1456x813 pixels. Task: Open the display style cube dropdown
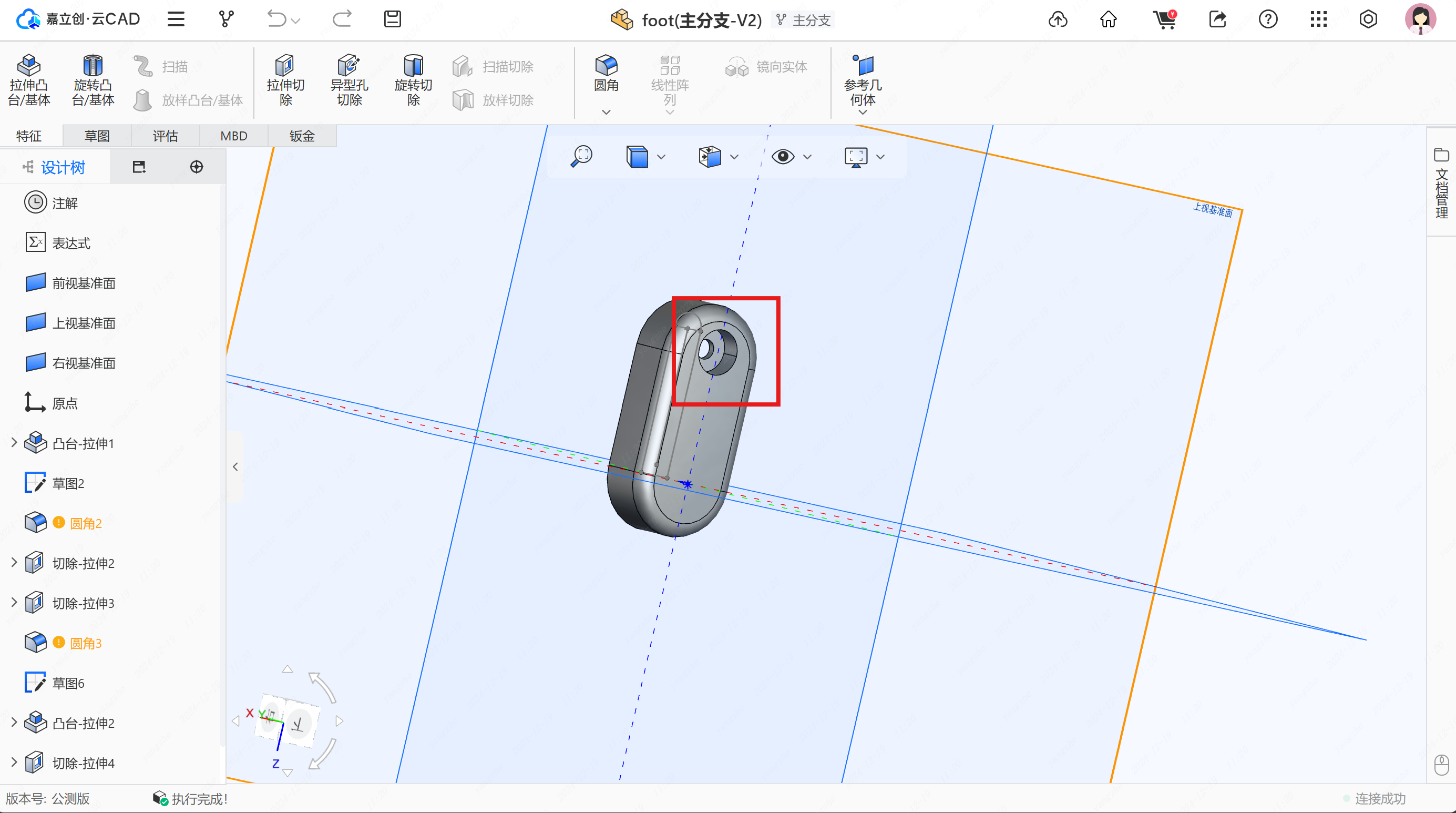click(661, 157)
